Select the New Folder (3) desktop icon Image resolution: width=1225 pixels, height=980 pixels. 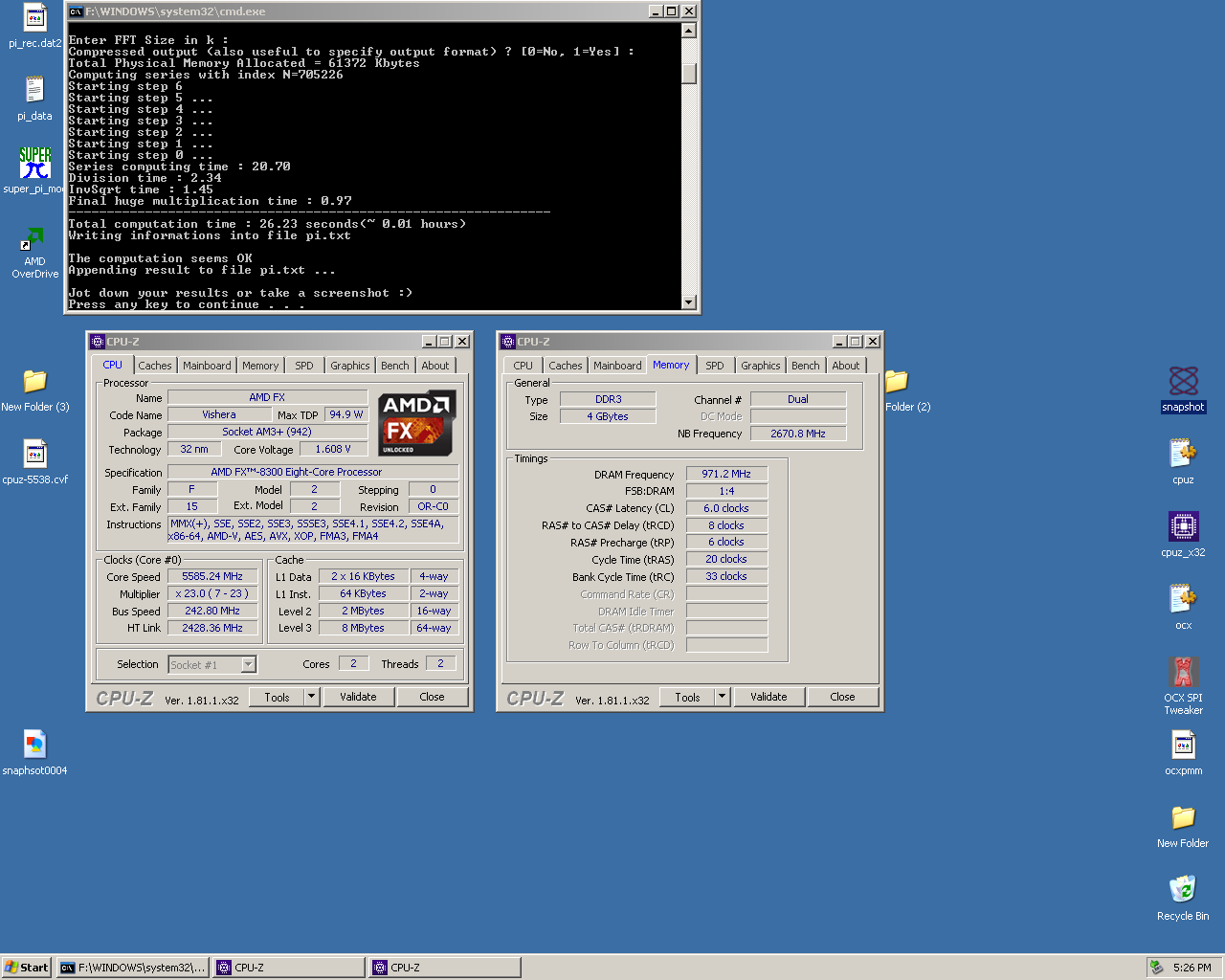(x=34, y=381)
